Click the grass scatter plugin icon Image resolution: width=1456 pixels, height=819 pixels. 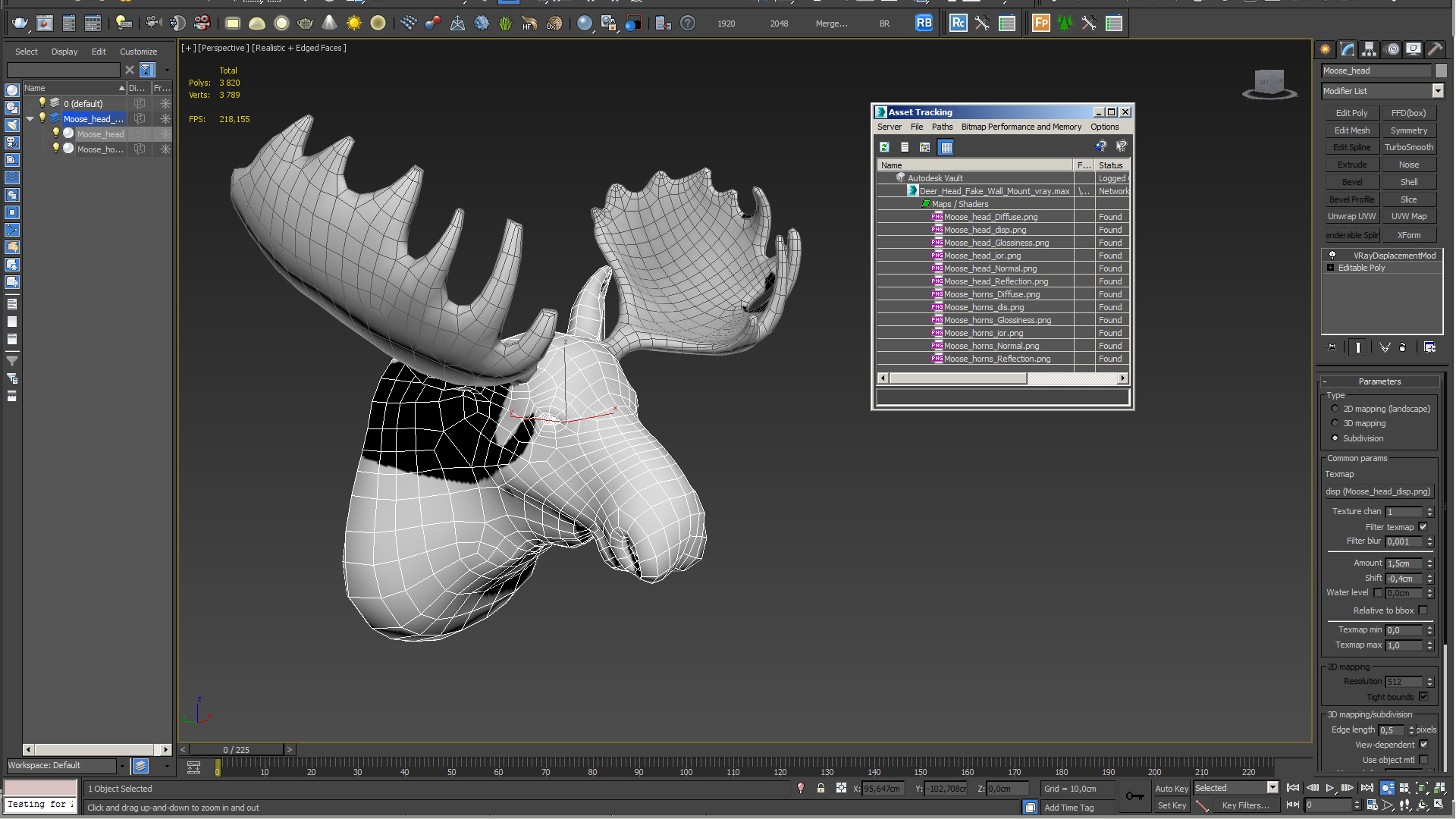click(506, 24)
